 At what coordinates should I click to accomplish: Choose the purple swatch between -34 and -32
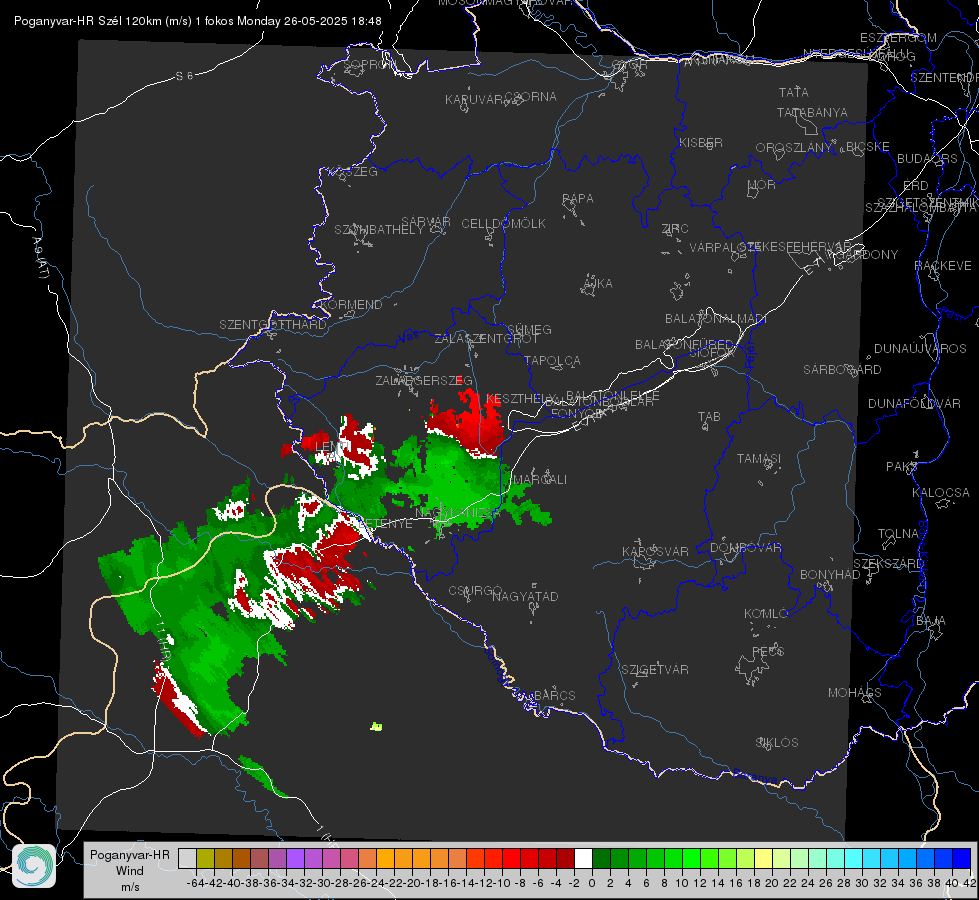(295, 859)
